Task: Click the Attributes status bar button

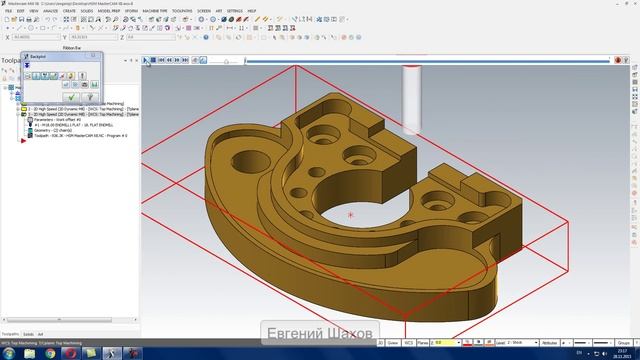Action: pos(549,343)
